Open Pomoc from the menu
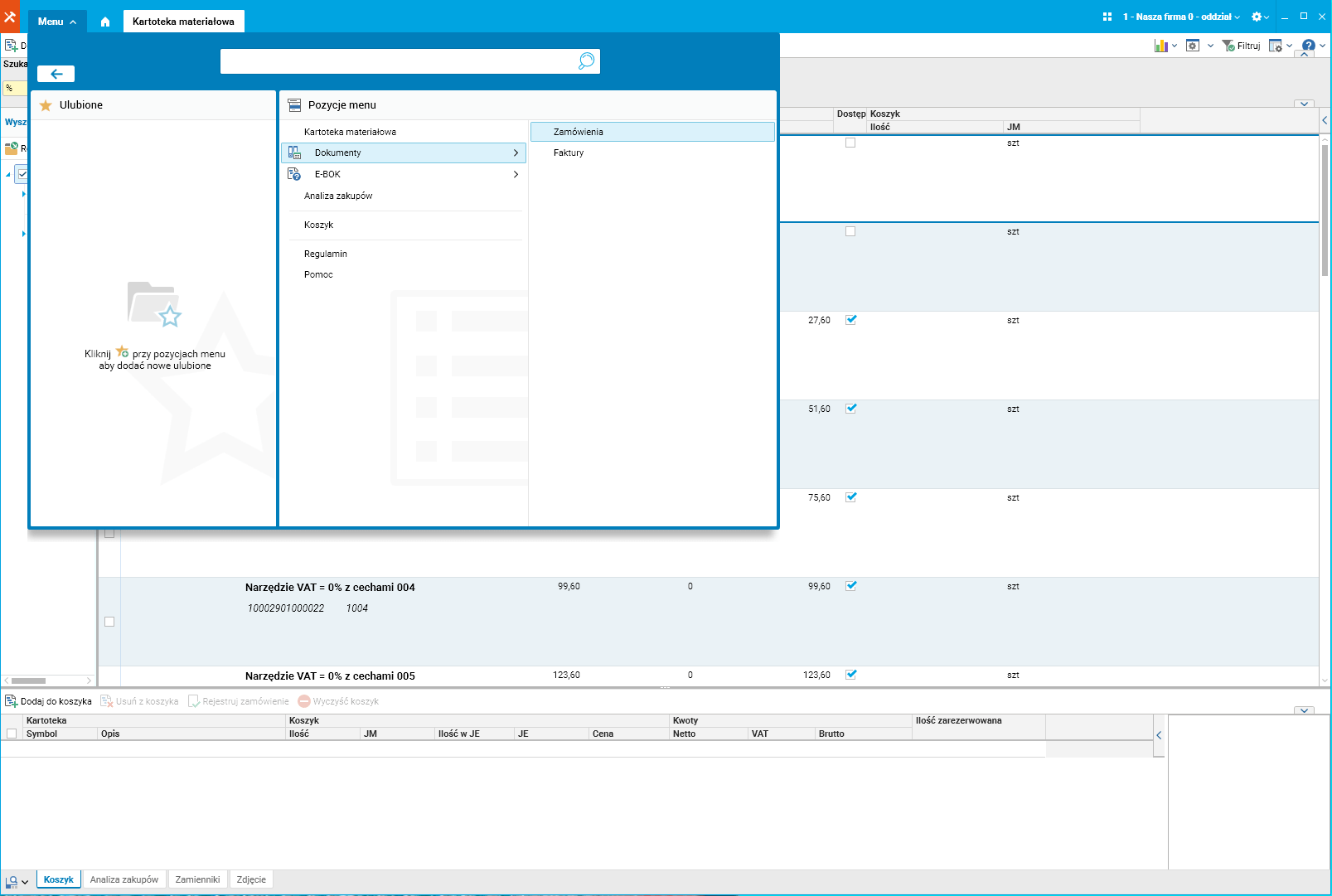This screenshot has height=896, width=1332. (318, 274)
